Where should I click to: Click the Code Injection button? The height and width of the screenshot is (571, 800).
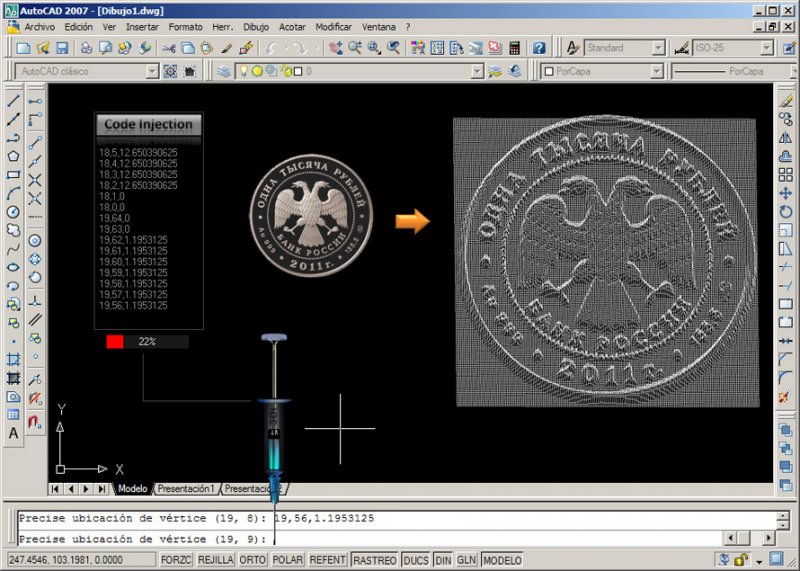(x=149, y=125)
